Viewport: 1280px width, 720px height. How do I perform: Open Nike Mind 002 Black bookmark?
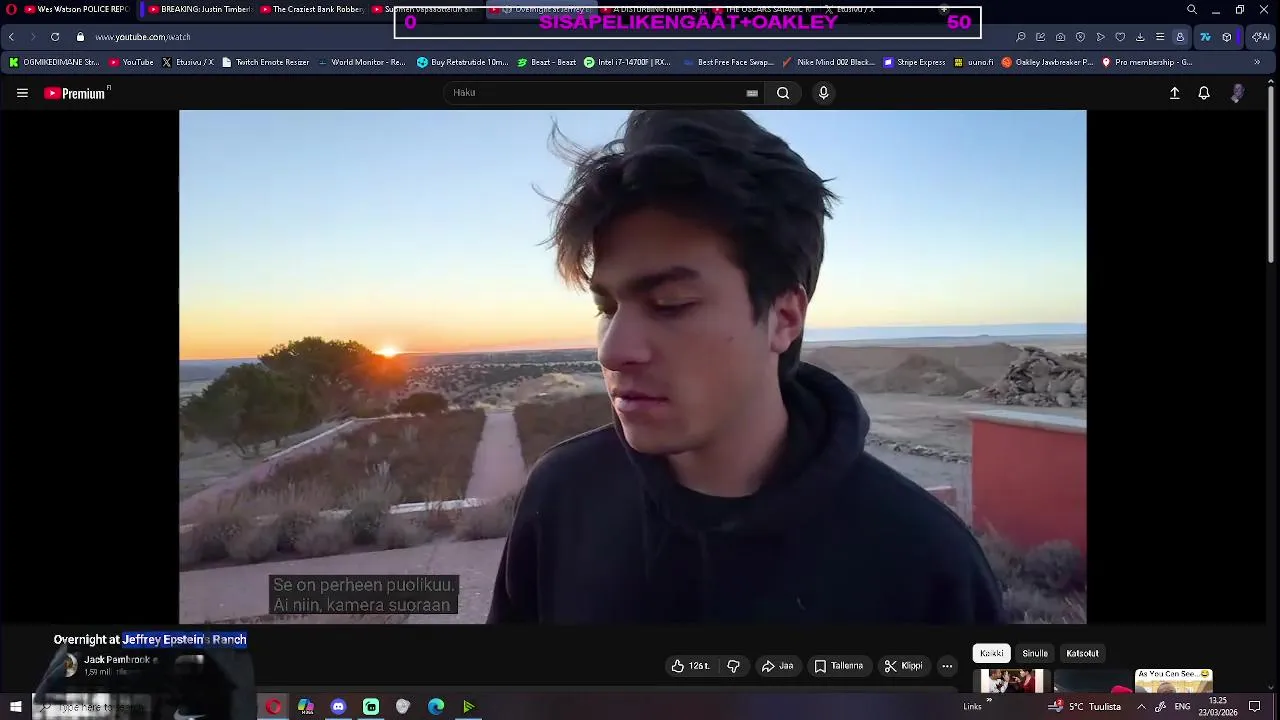(x=829, y=62)
